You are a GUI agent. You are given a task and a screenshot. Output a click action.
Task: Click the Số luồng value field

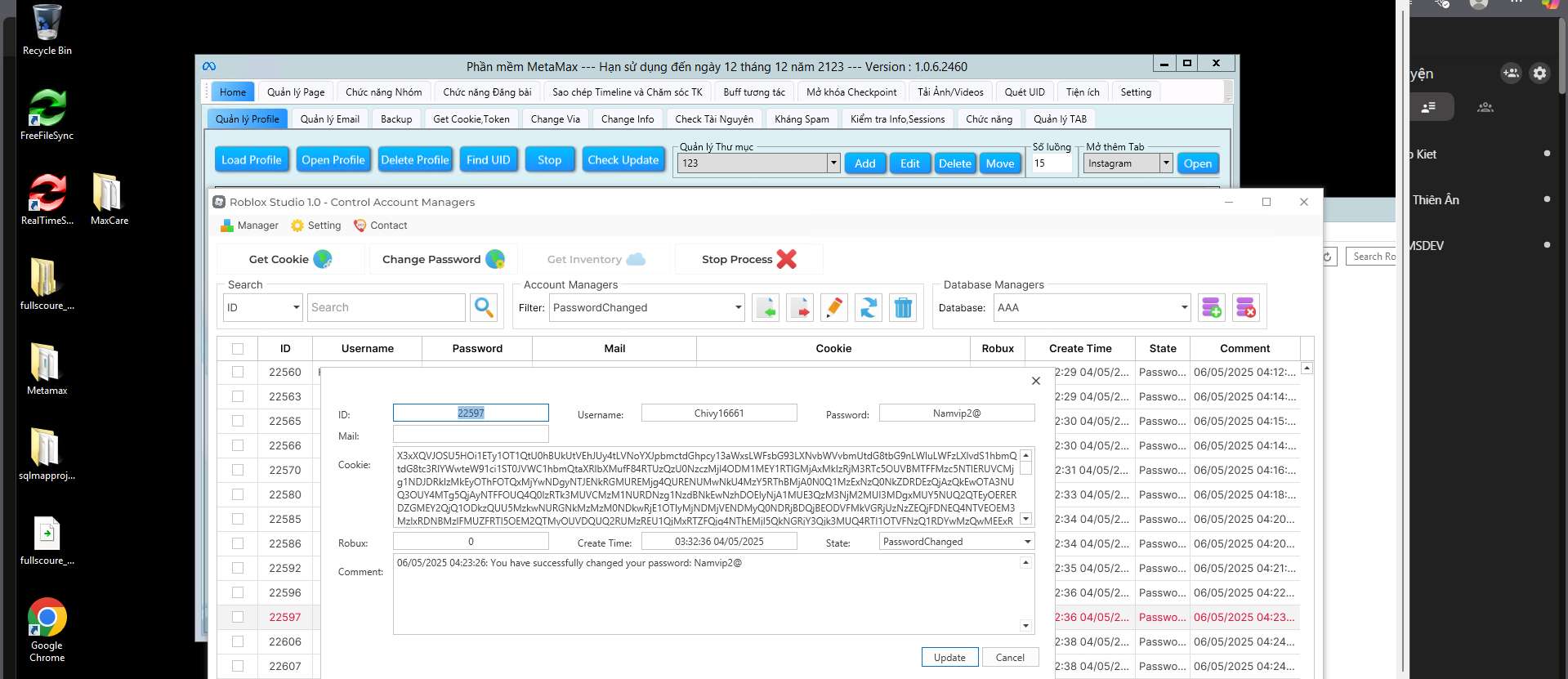[1052, 163]
